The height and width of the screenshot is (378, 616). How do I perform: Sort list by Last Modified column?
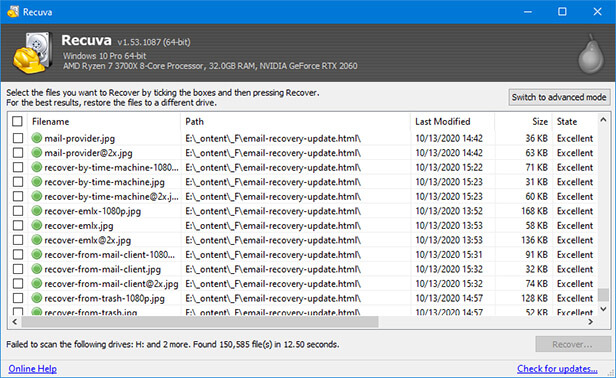452,121
